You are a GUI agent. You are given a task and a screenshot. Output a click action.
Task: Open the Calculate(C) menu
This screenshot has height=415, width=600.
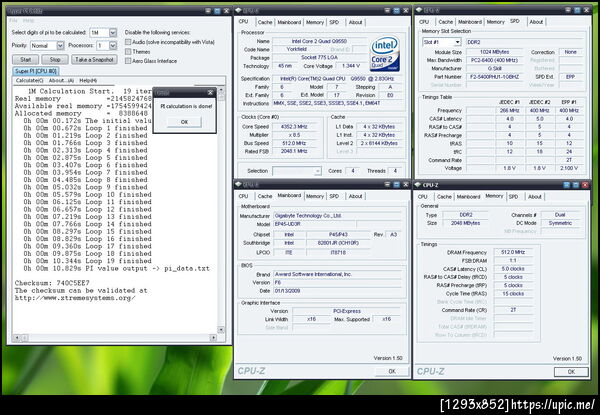(x=29, y=80)
